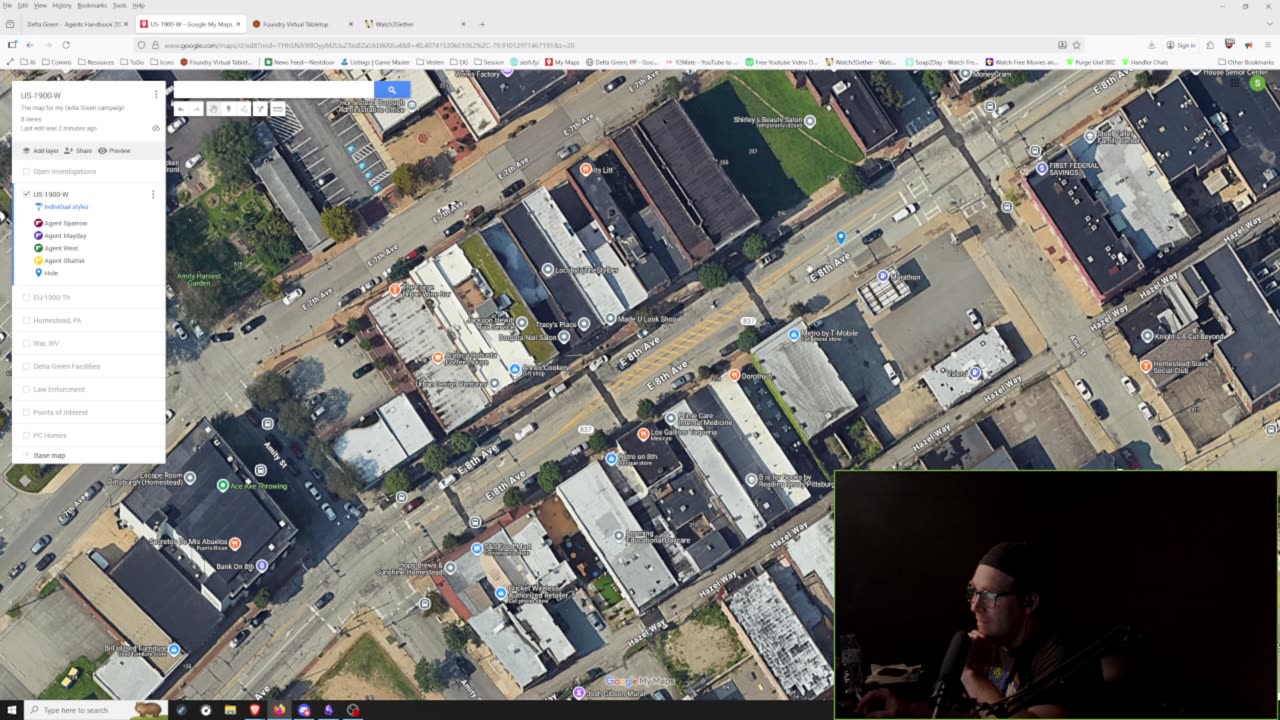The width and height of the screenshot is (1280, 720).
Task: Open map title three-dot options menu
Action: (x=156, y=95)
